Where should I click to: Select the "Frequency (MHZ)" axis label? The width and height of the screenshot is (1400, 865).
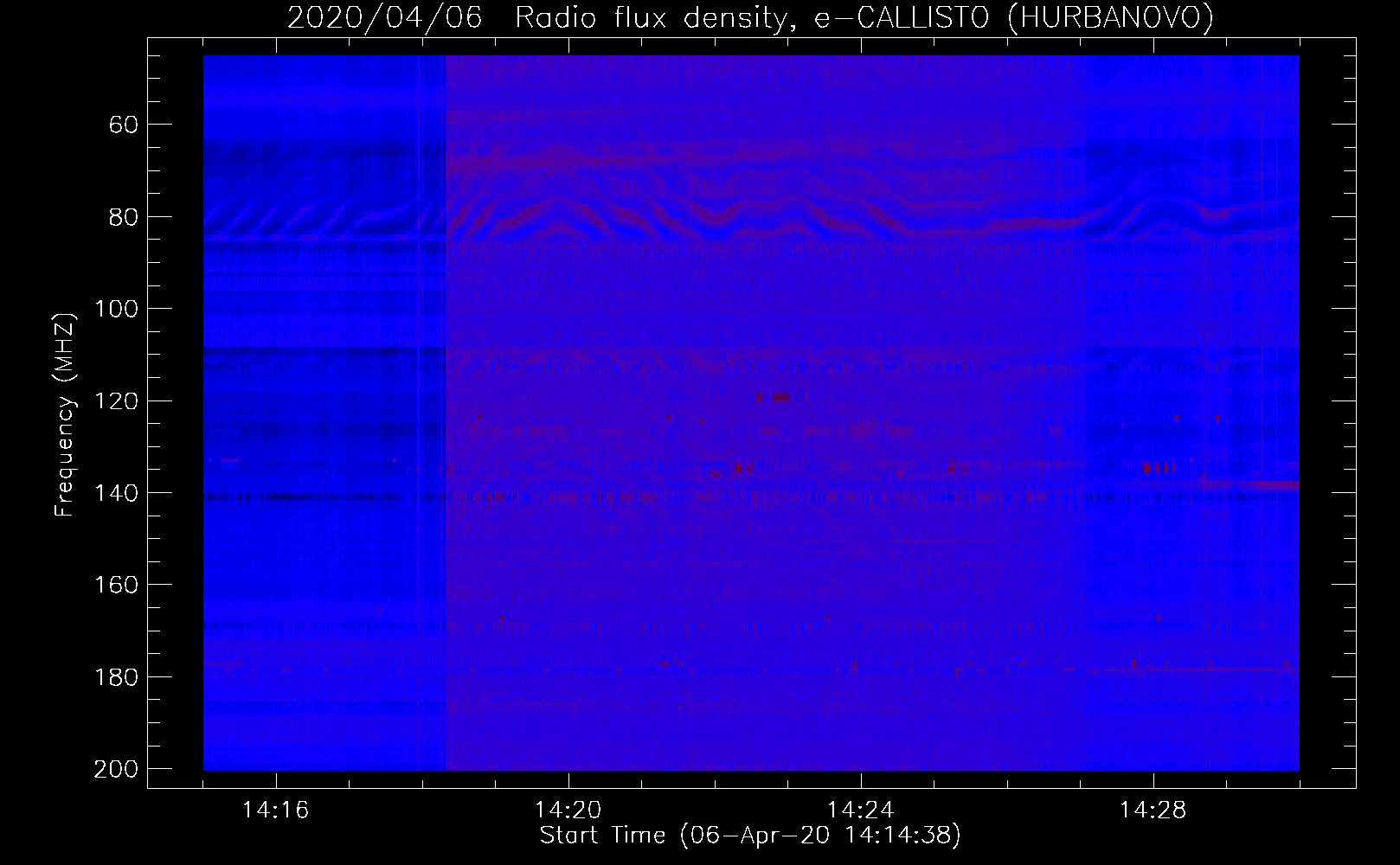[65, 413]
